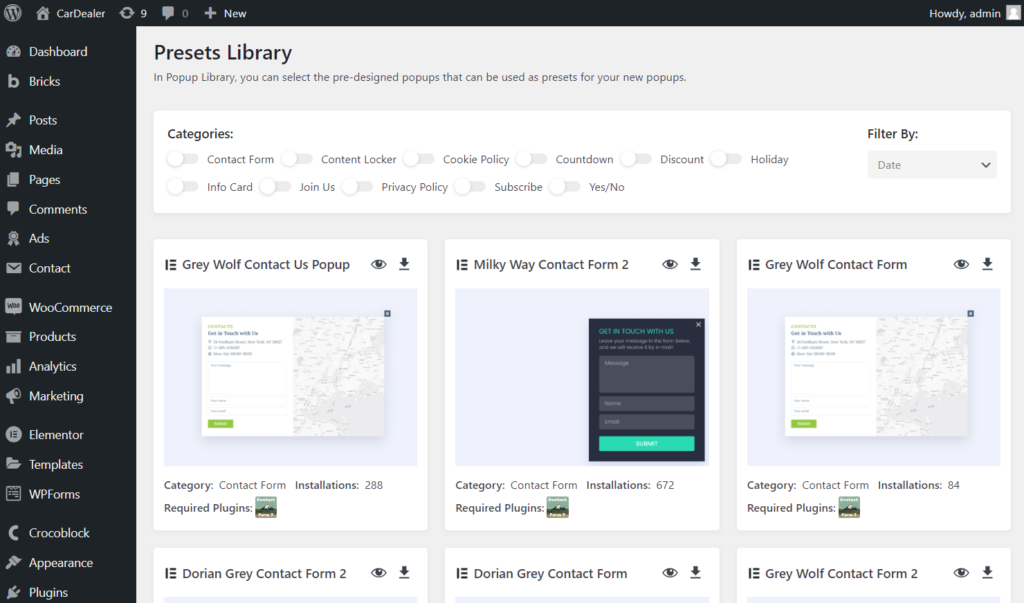
Task: Click the Plugins sidebar icon
Action: pos(13,592)
